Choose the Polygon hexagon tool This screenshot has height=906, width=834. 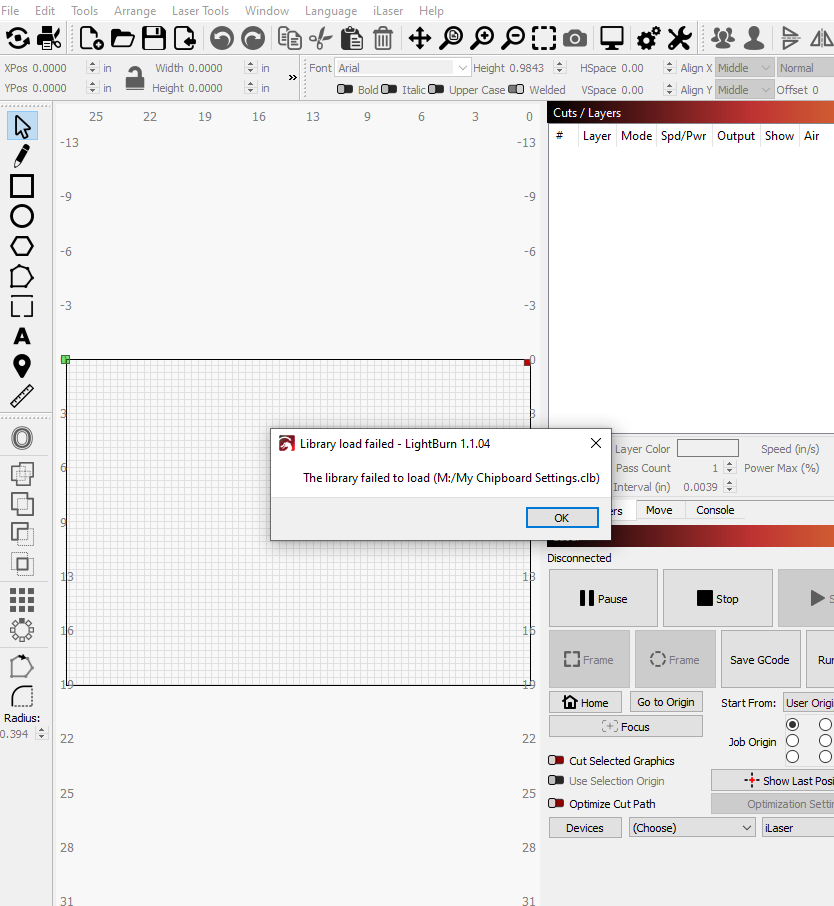22,246
